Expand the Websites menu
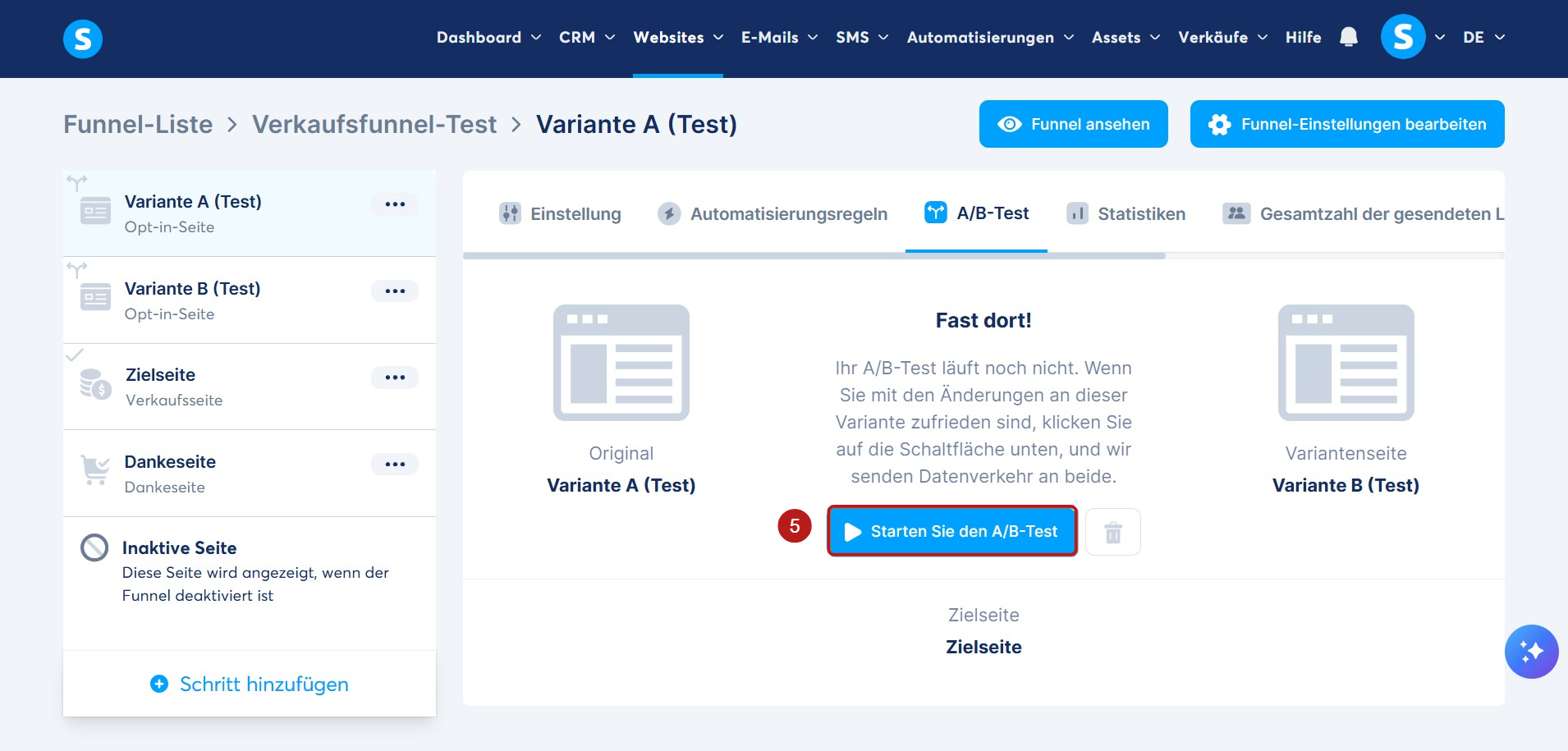The image size is (1568, 751). tap(678, 37)
